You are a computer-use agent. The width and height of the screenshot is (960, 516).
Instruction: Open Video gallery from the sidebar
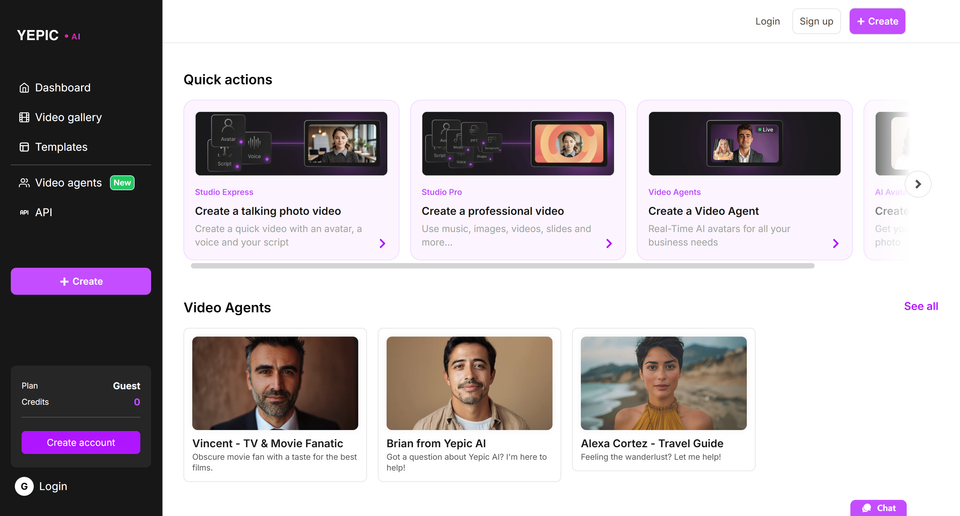pyautogui.click(x=68, y=118)
